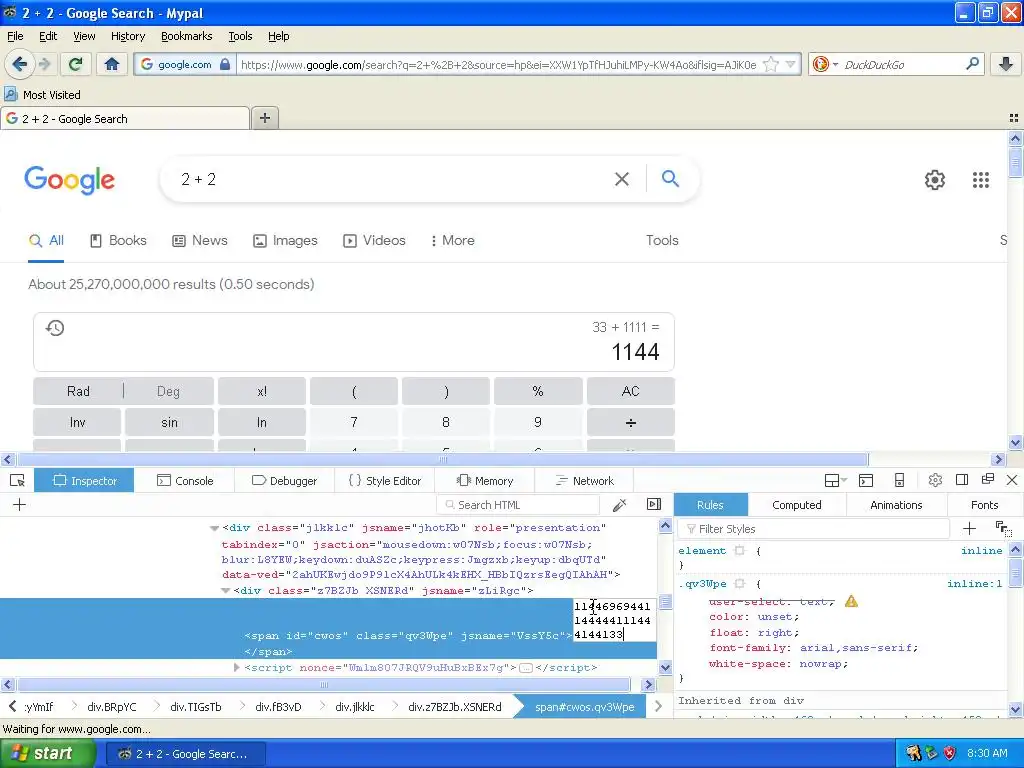
Task: Open the downloads arrow button
Action: click(x=1006, y=64)
